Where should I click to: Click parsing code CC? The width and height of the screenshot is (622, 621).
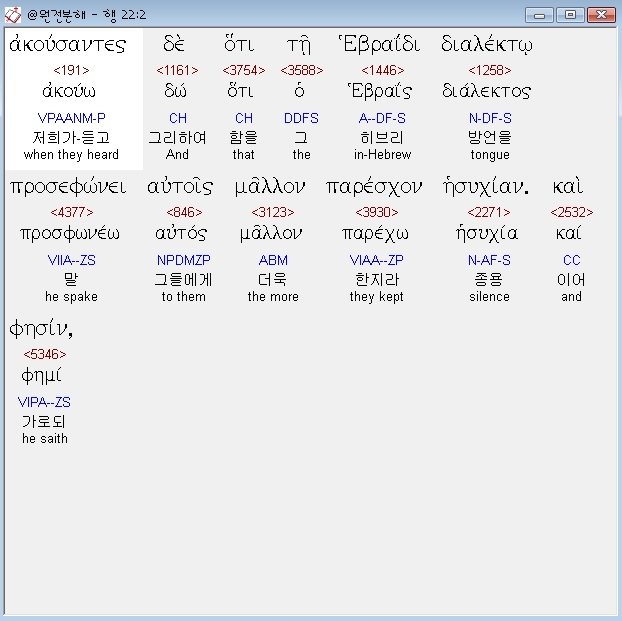[572, 260]
